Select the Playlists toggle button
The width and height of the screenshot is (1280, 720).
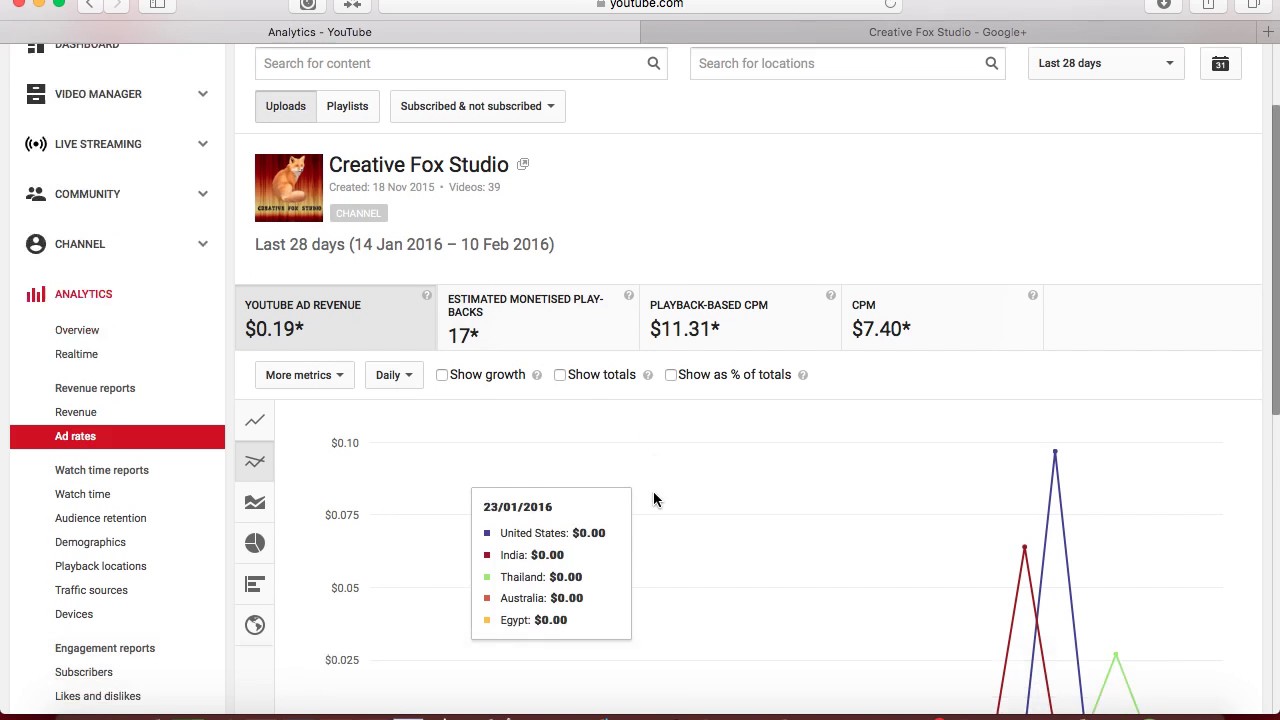pos(347,106)
